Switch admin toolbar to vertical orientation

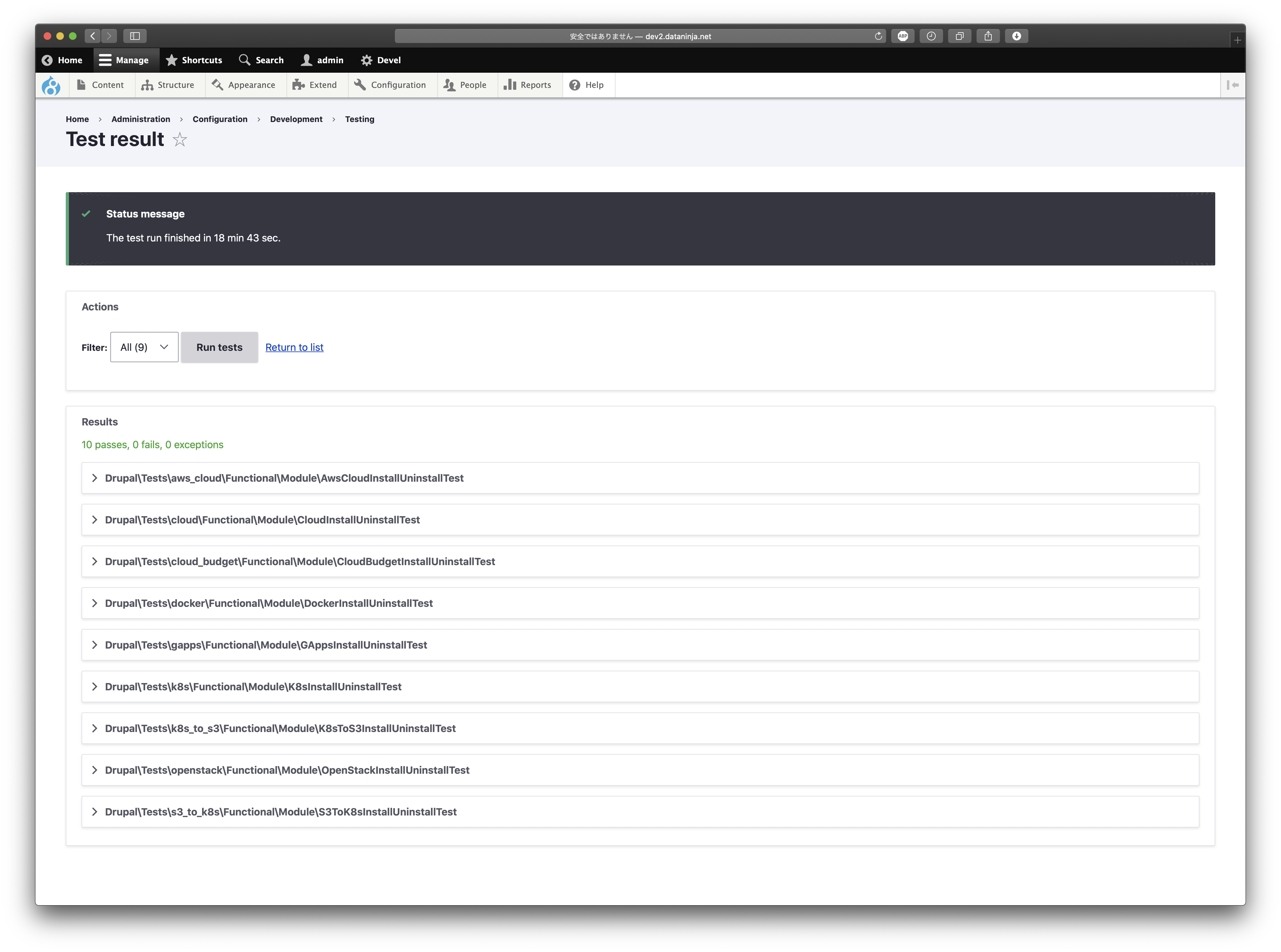(x=1233, y=85)
